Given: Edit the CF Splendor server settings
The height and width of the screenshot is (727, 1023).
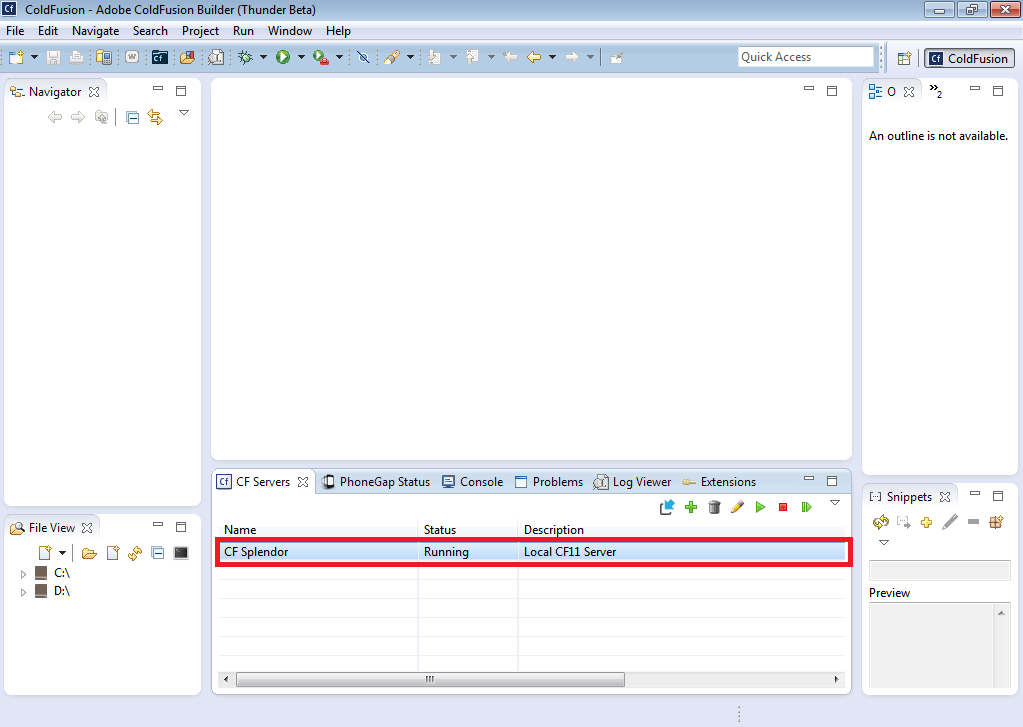Looking at the screenshot, I should coord(737,506).
